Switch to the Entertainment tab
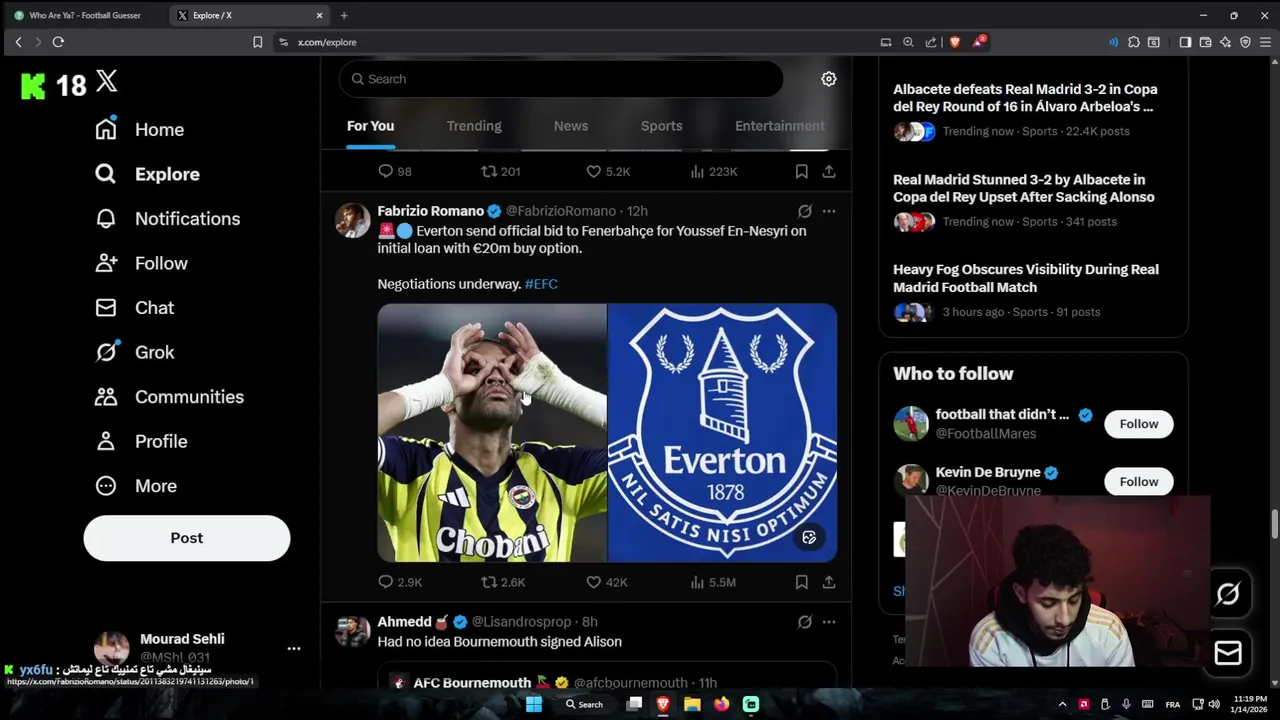Viewport: 1280px width, 720px height. (x=780, y=126)
